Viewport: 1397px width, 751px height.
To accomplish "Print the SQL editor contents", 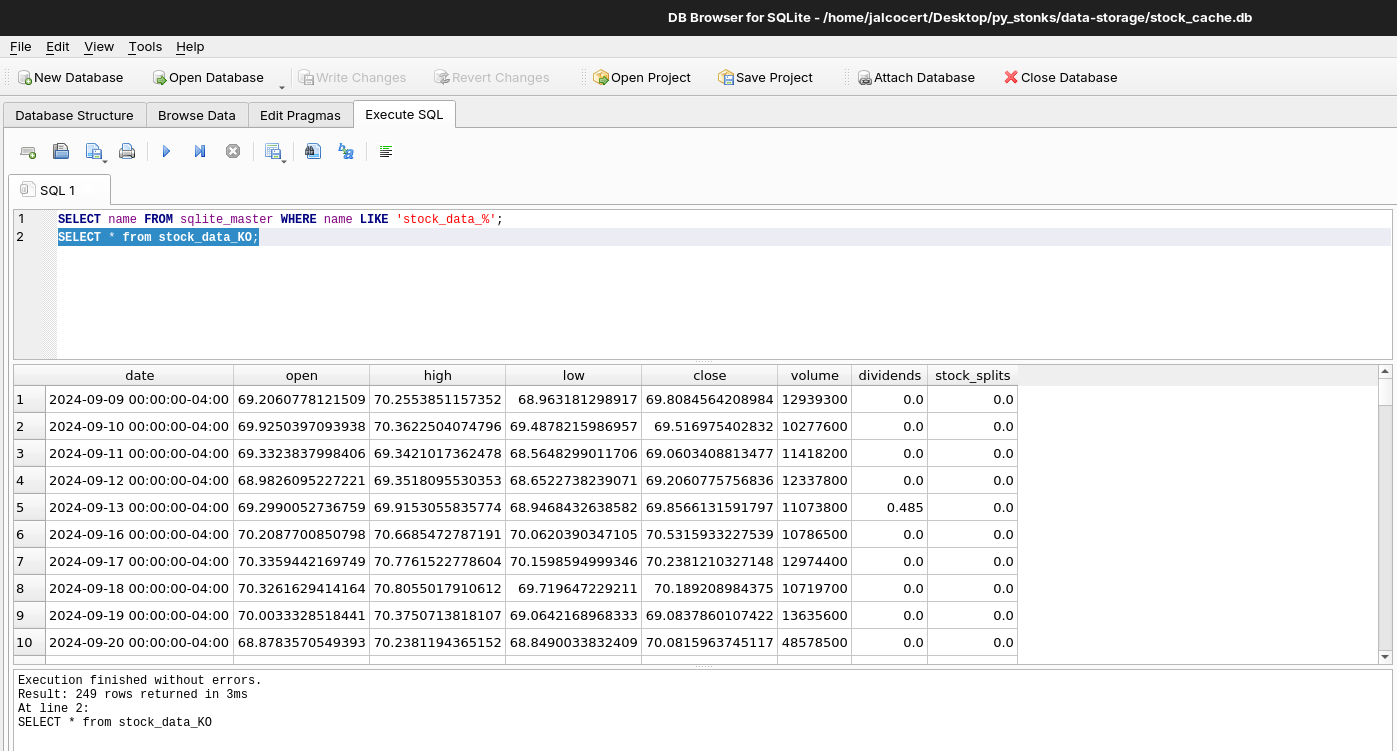I will [x=127, y=152].
